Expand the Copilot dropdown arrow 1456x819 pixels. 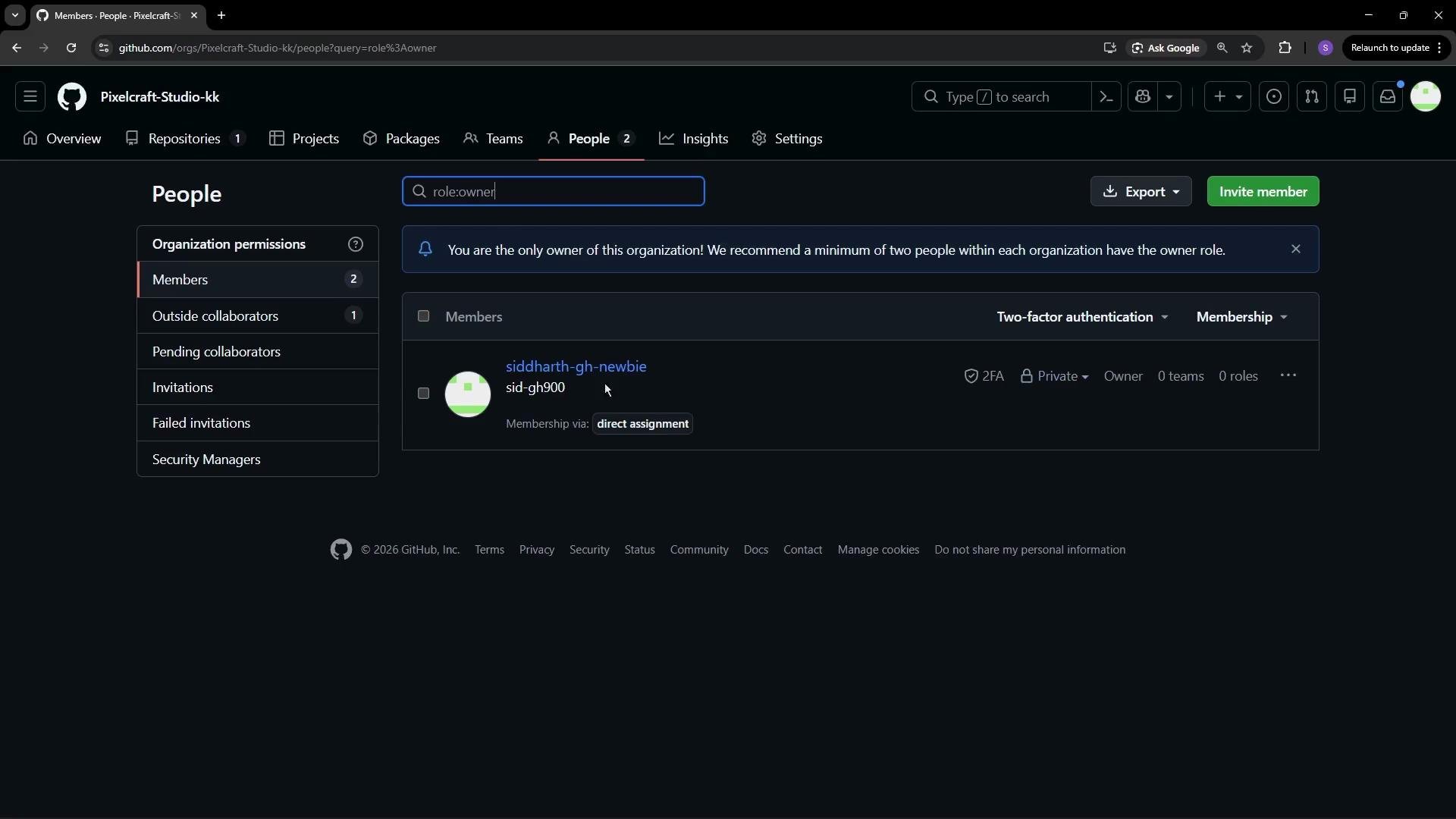point(1169,97)
